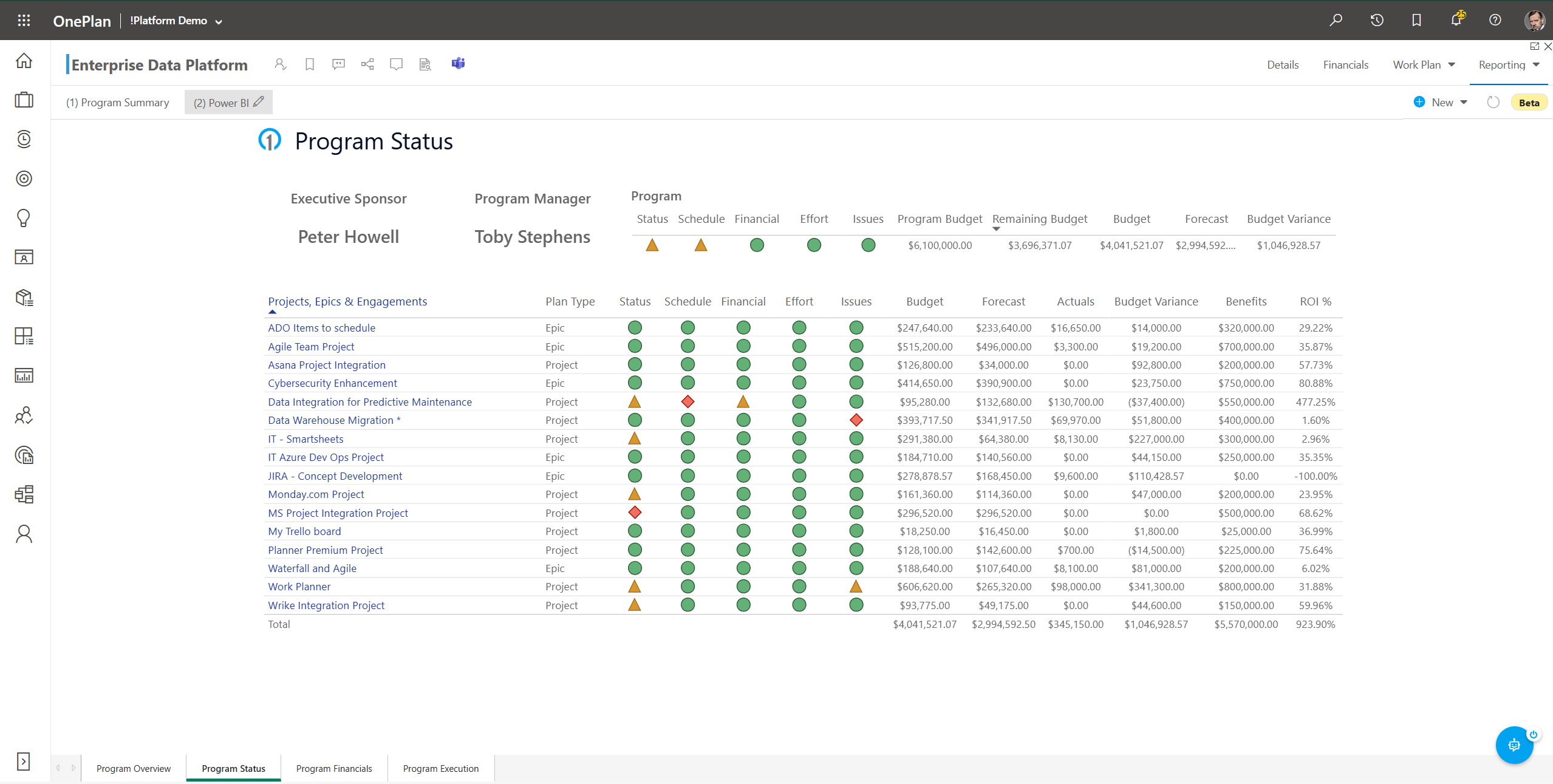
Task: Select the portfolio briefcase icon in sidebar
Action: click(x=24, y=100)
